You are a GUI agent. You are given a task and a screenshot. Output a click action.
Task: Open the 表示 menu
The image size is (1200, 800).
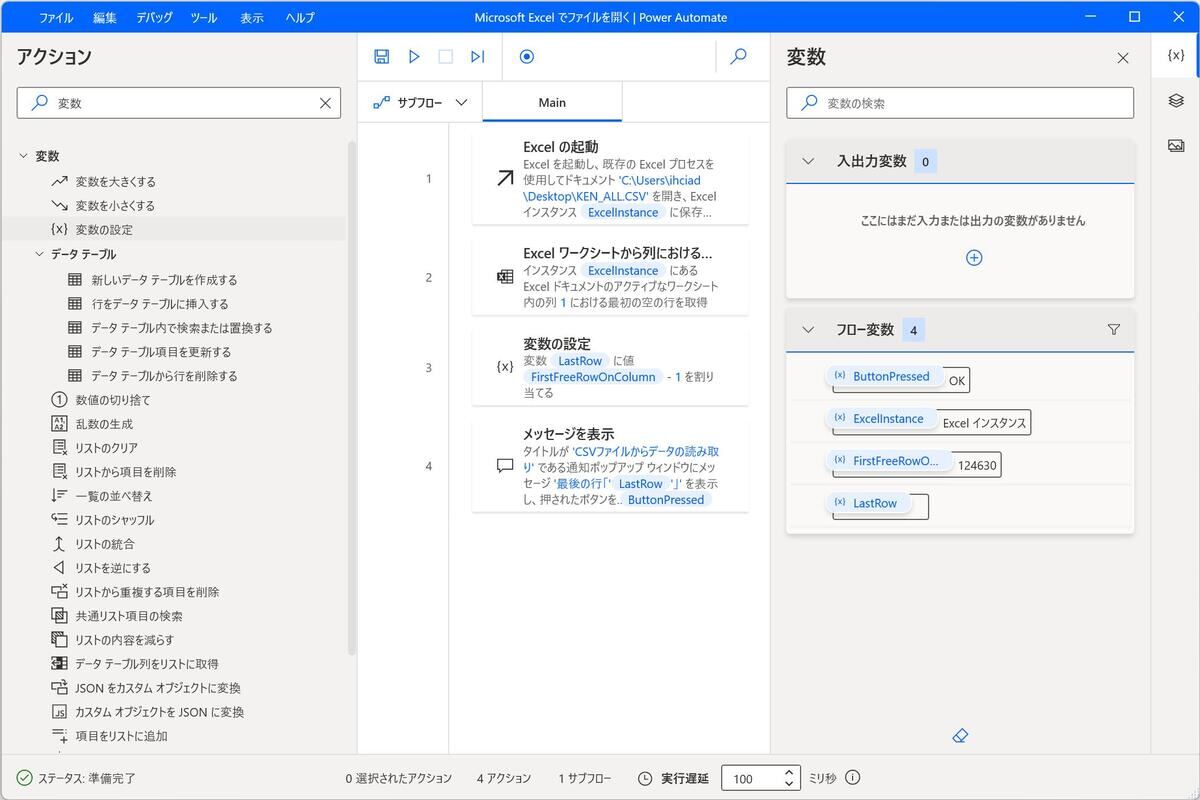click(252, 17)
